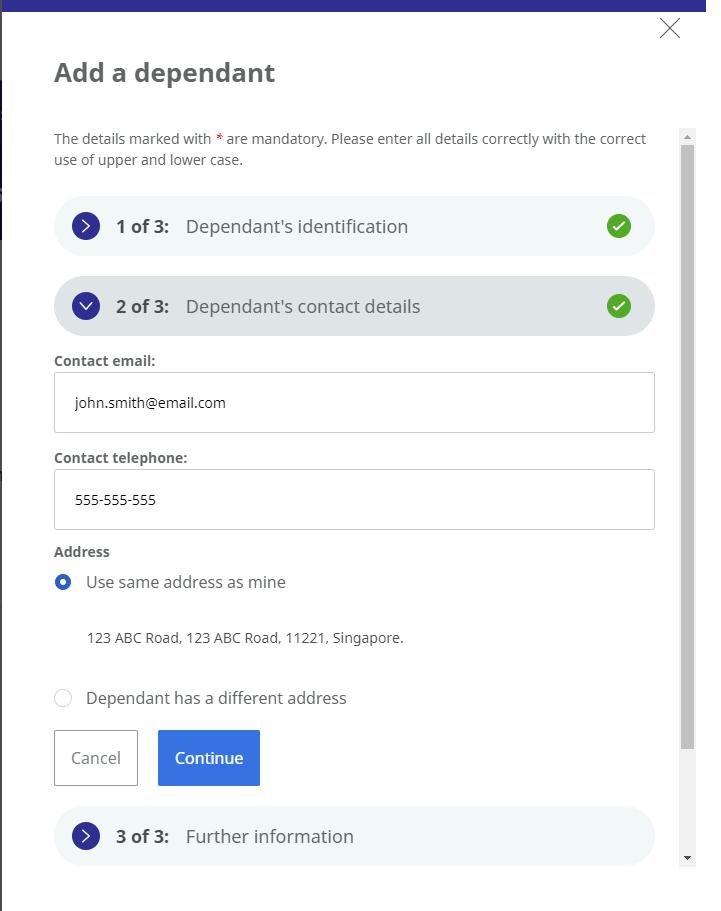Expand step 1 chevron icon
This screenshot has width=721, height=911.
86,226
